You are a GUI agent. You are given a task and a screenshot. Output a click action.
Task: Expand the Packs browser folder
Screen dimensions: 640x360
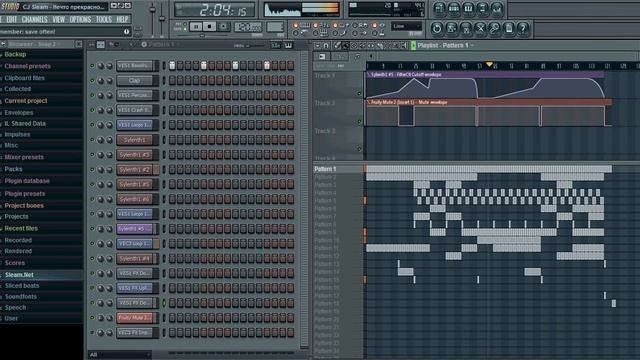13,169
